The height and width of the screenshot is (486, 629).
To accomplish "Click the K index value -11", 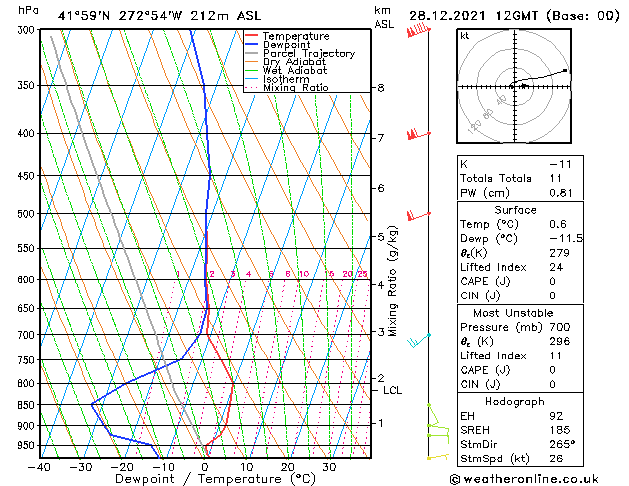I will tap(560, 164).
